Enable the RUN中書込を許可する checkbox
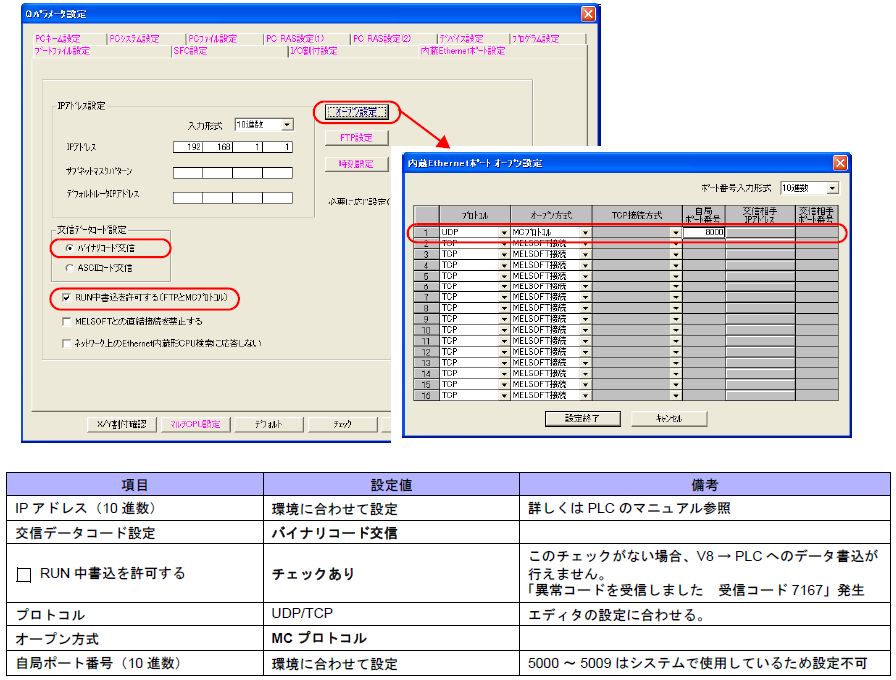896x680 pixels. coord(66,298)
